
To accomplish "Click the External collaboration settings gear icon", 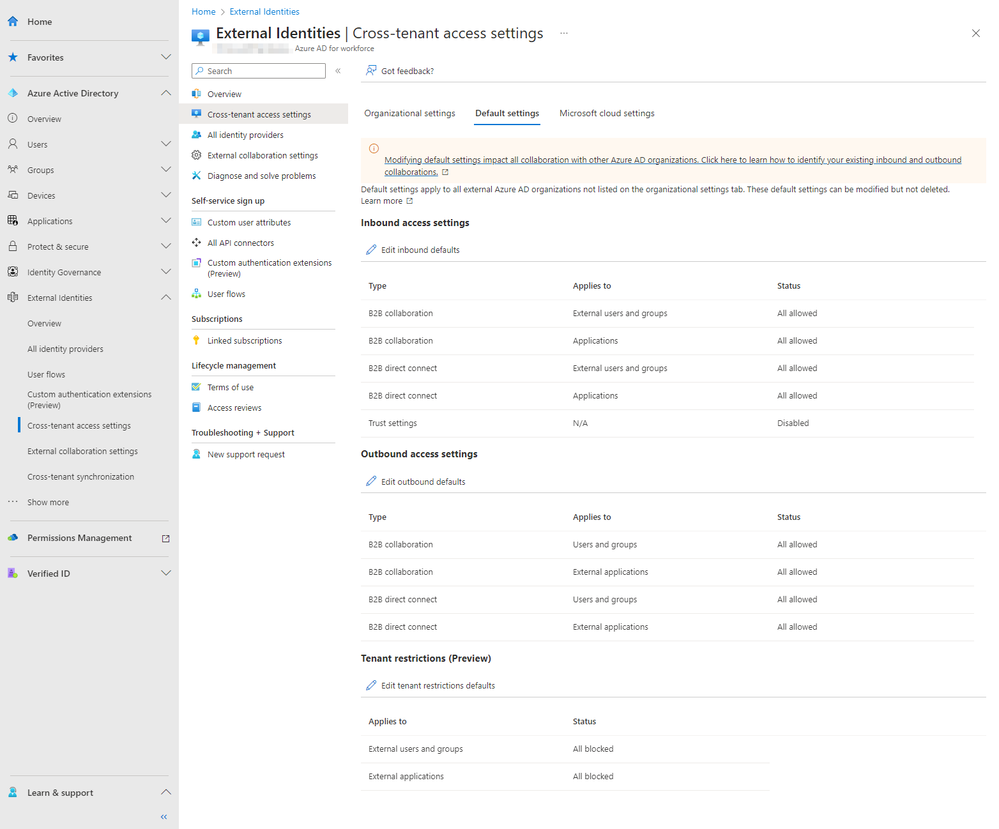I will point(197,156).
